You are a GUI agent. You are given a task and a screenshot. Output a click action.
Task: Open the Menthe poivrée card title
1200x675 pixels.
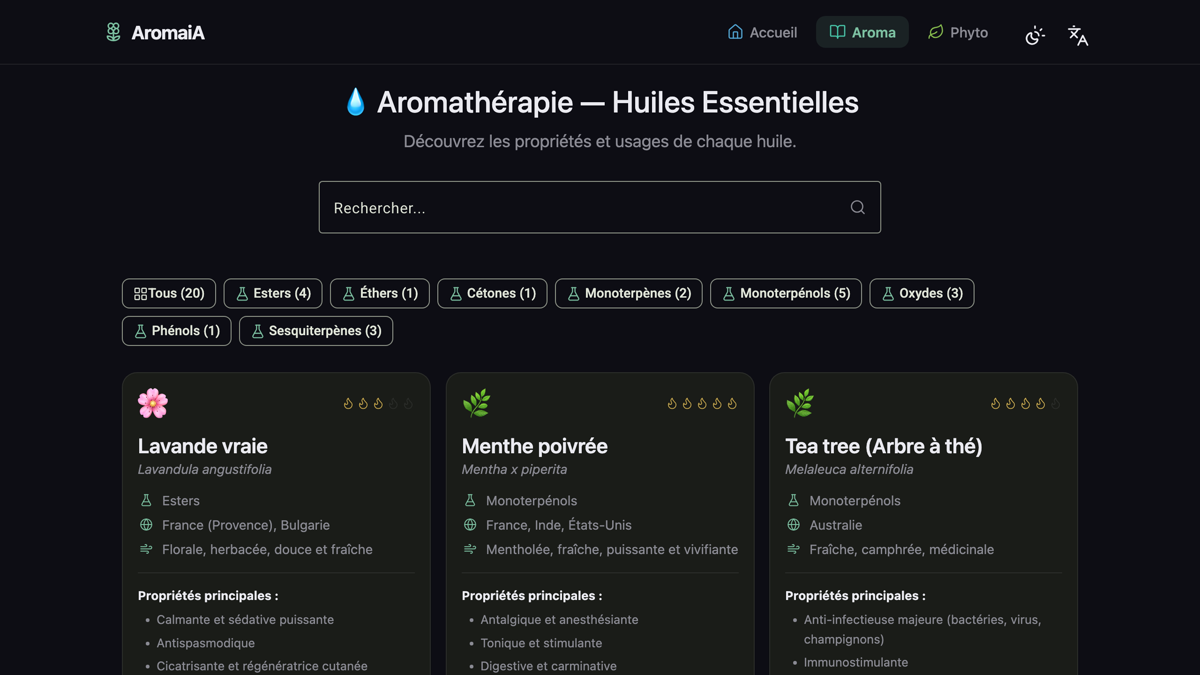click(535, 446)
